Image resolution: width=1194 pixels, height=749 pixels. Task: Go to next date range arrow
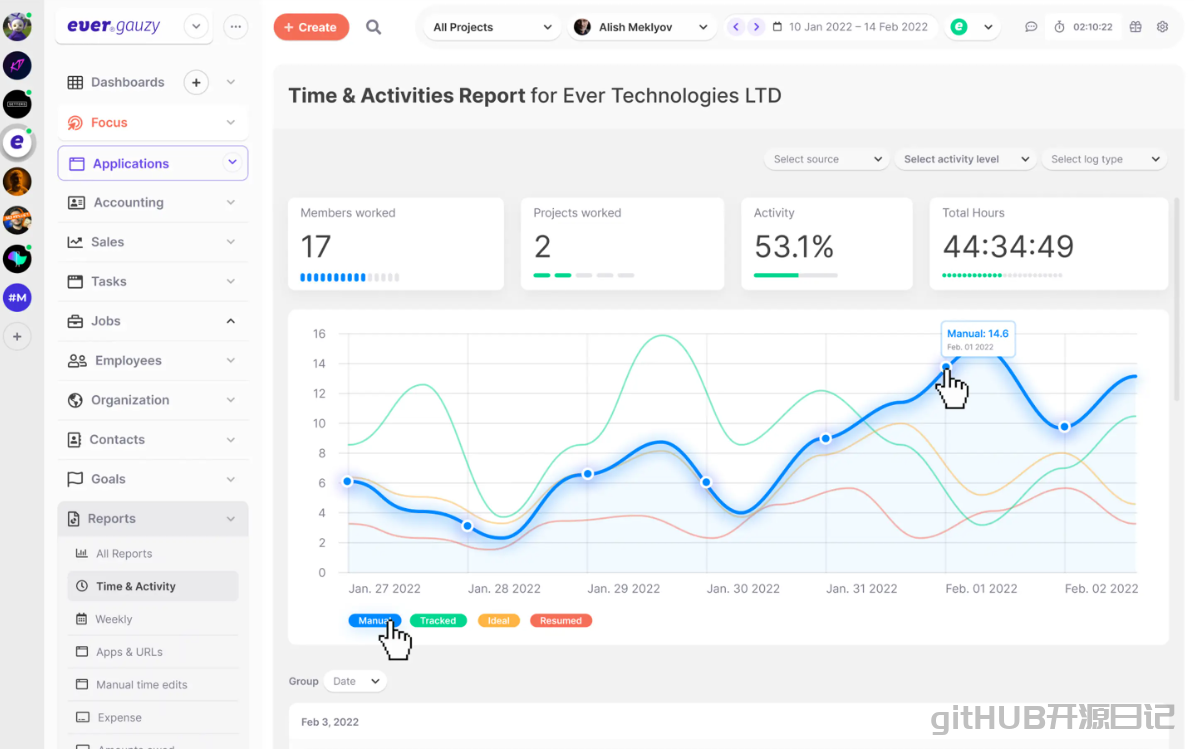756,27
